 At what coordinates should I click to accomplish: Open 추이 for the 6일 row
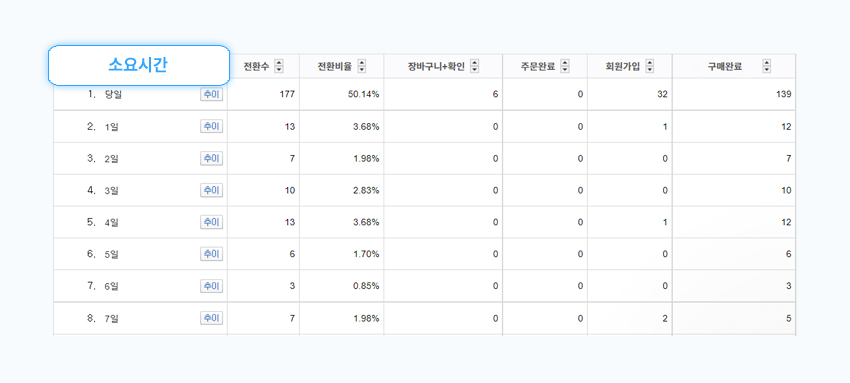pyautogui.click(x=211, y=286)
